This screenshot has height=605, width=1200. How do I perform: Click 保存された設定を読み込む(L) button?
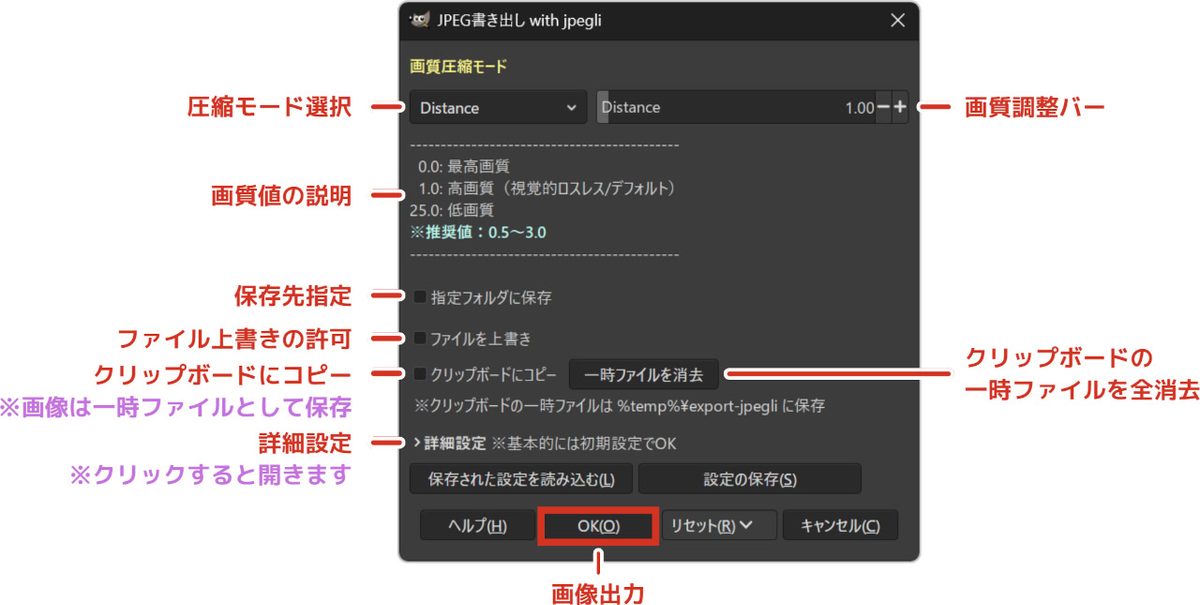[x=521, y=478]
